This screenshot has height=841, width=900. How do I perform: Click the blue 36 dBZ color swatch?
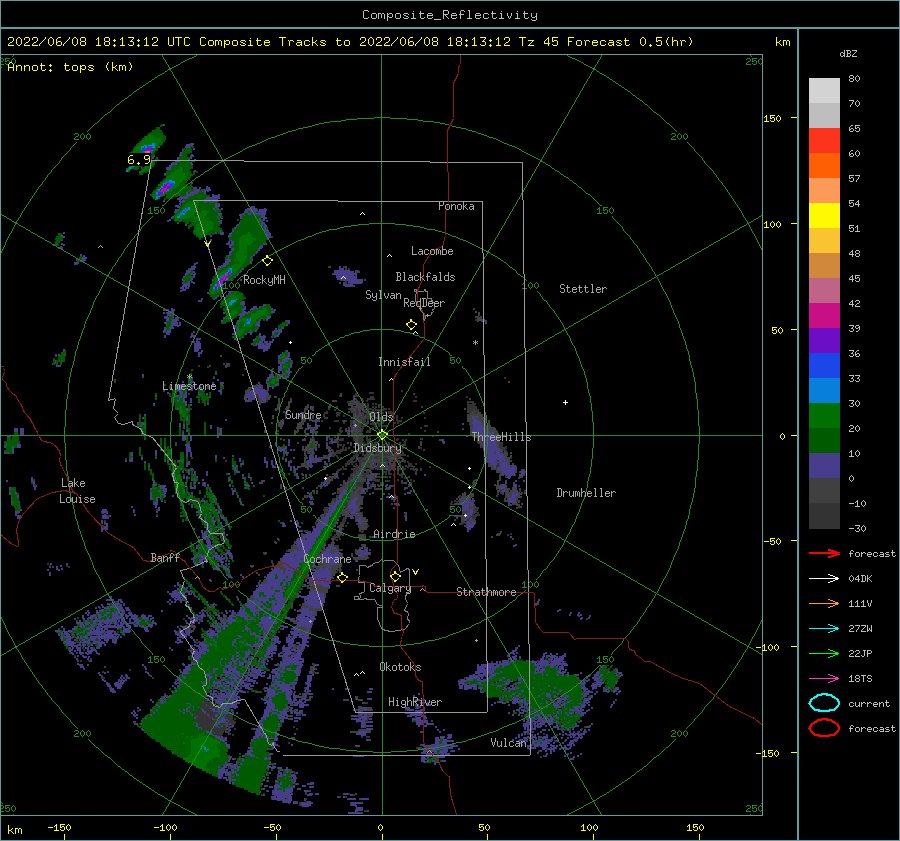click(x=824, y=365)
